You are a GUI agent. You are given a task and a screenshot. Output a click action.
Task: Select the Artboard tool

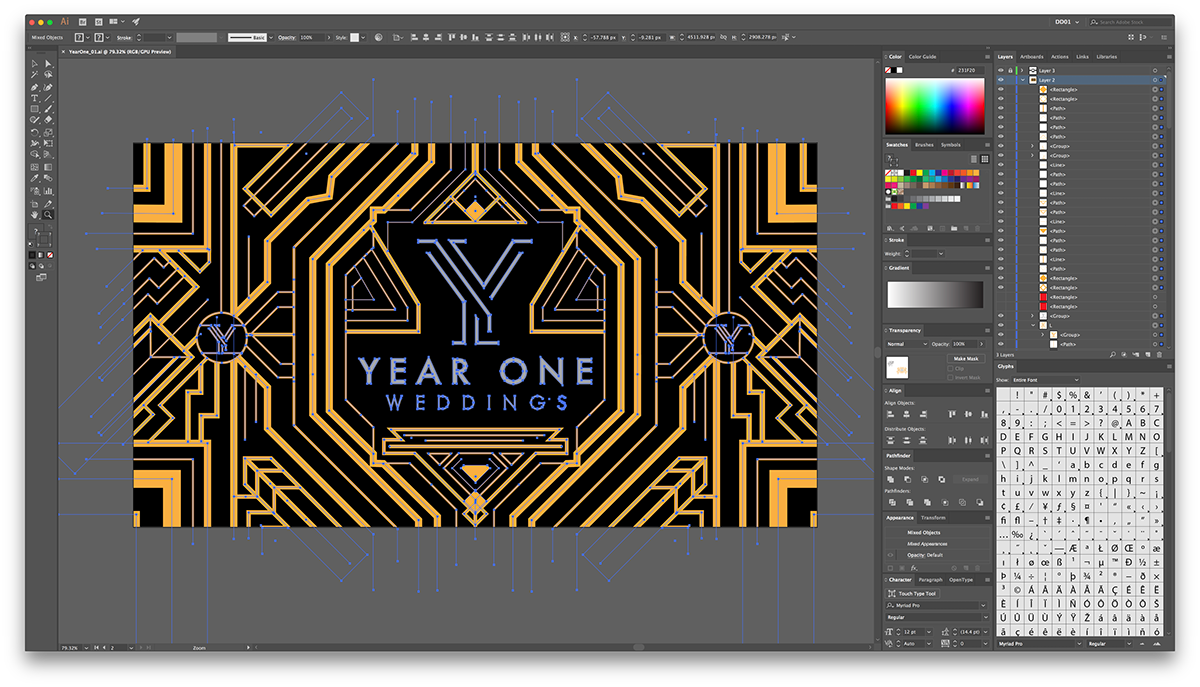pos(35,204)
